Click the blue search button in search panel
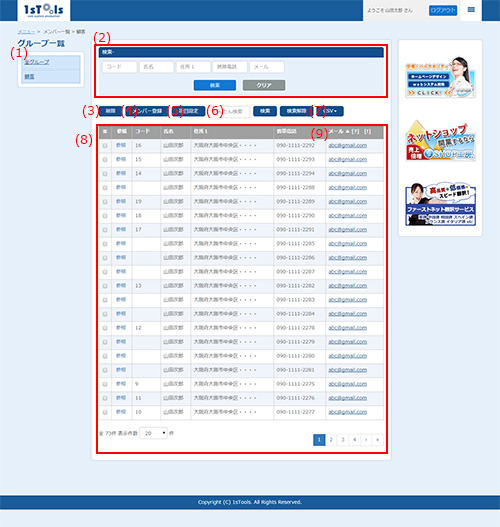The height and width of the screenshot is (527, 500). [x=215, y=85]
